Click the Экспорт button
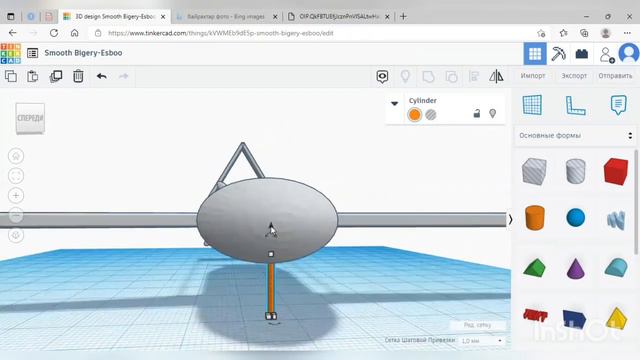This screenshot has width=640, height=360. (x=574, y=76)
